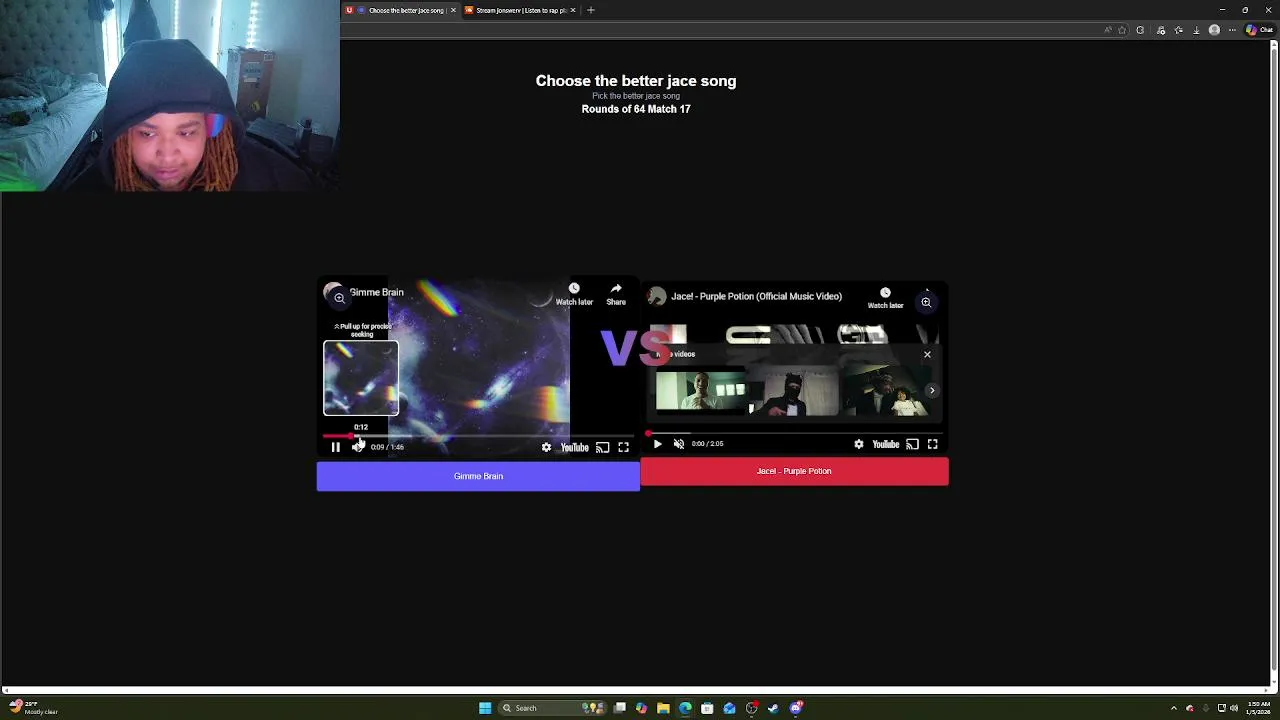Click the Jace! channel avatar
This screenshot has height=720, width=1280.
point(657,296)
